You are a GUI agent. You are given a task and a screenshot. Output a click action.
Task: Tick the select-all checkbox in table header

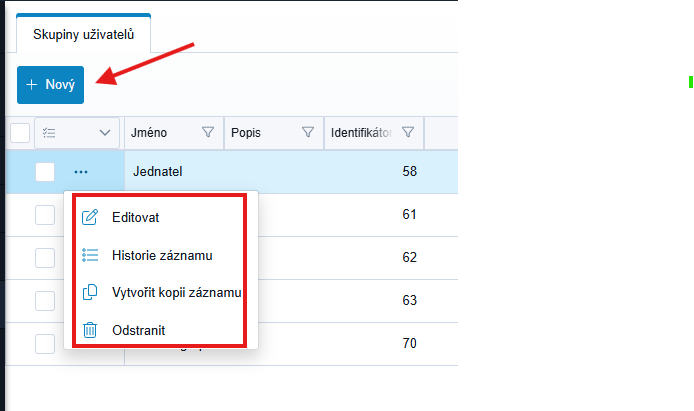click(x=20, y=132)
